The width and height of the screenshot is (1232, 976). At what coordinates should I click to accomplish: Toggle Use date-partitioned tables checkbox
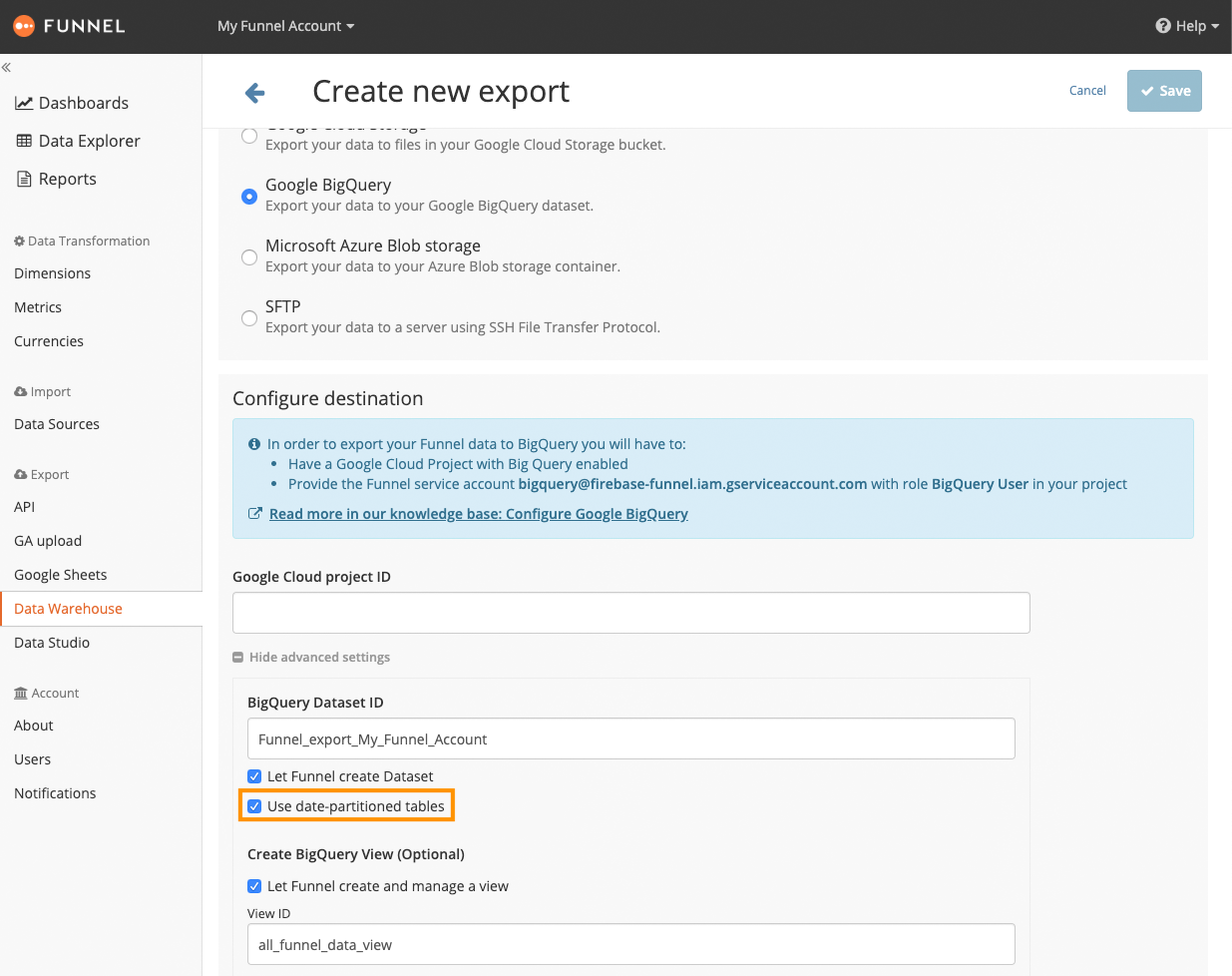point(254,806)
